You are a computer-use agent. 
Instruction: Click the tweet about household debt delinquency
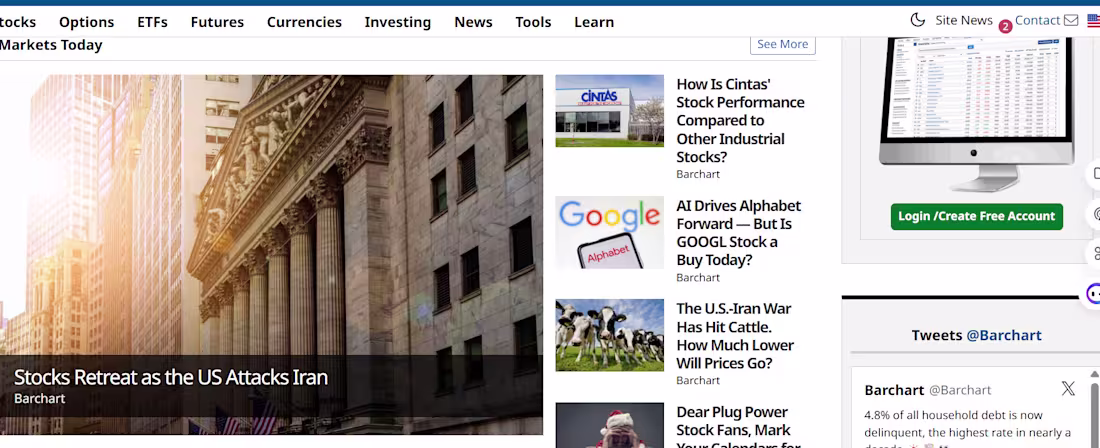[968, 428]
